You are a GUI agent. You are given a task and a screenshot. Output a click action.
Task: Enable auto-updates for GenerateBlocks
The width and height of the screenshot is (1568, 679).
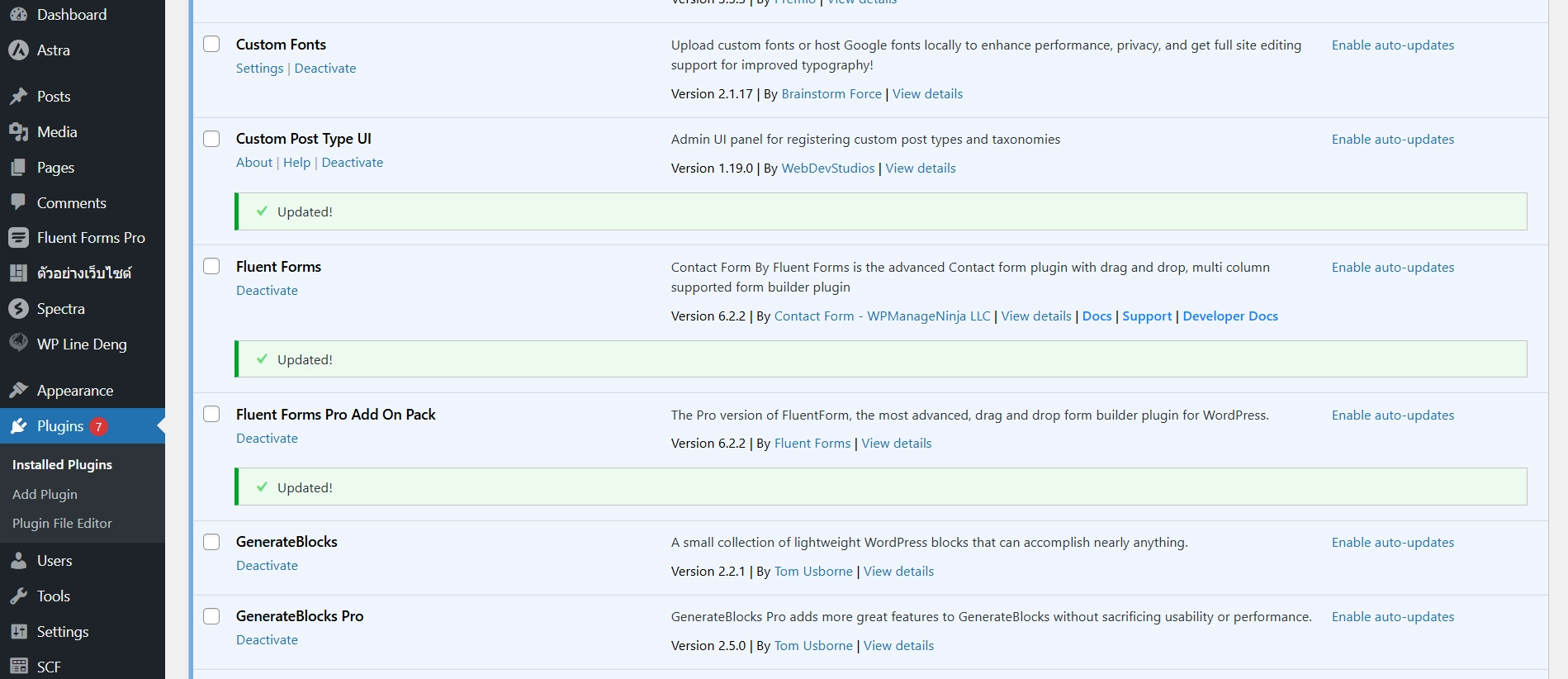pos(1393,542)
